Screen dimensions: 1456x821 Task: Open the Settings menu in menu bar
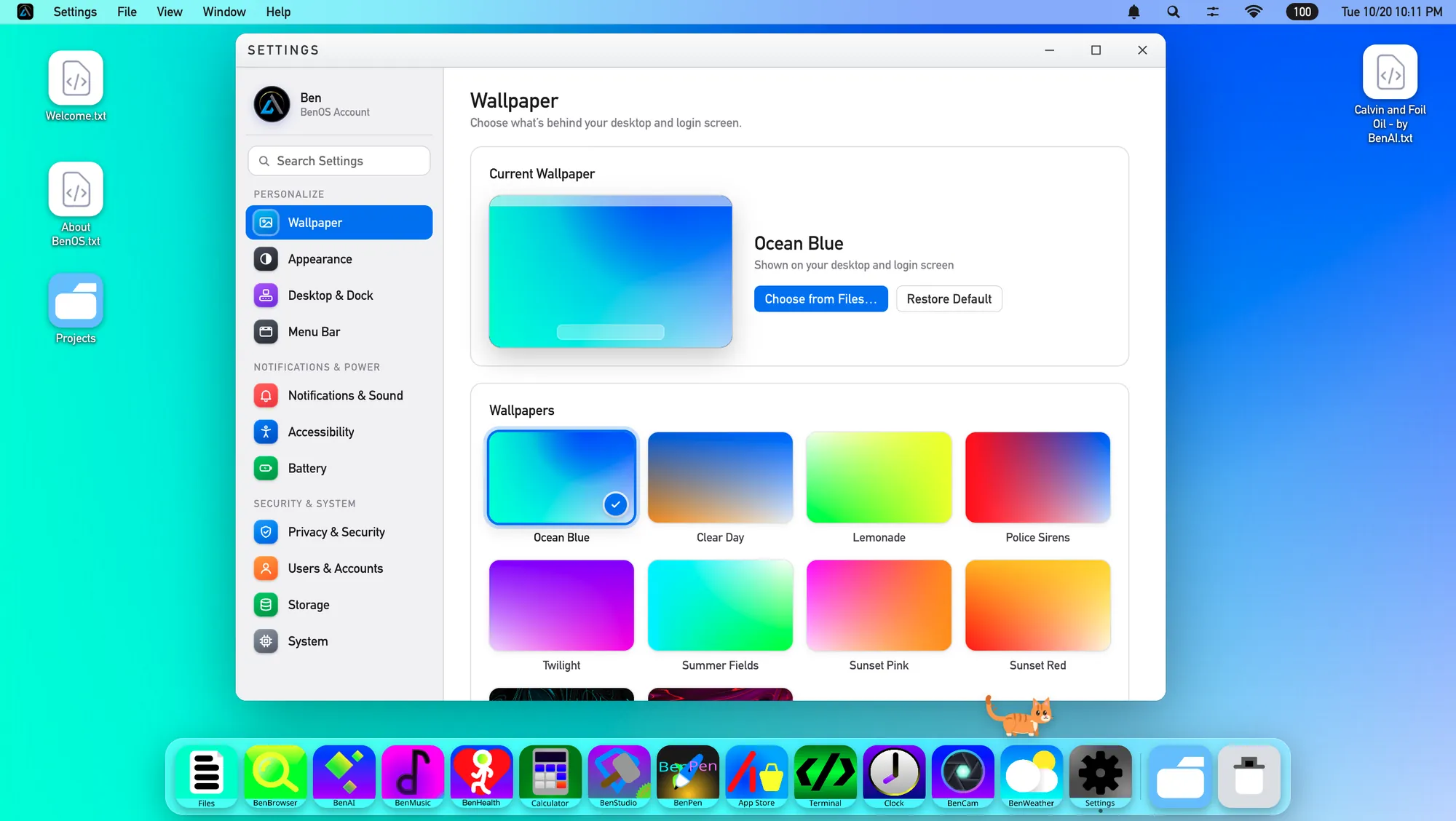point(75,12)
